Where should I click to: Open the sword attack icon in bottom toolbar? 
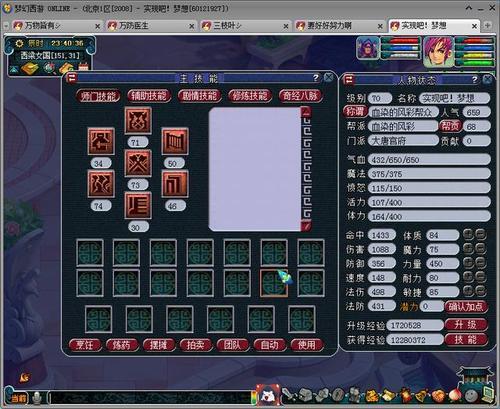[289, 395]
